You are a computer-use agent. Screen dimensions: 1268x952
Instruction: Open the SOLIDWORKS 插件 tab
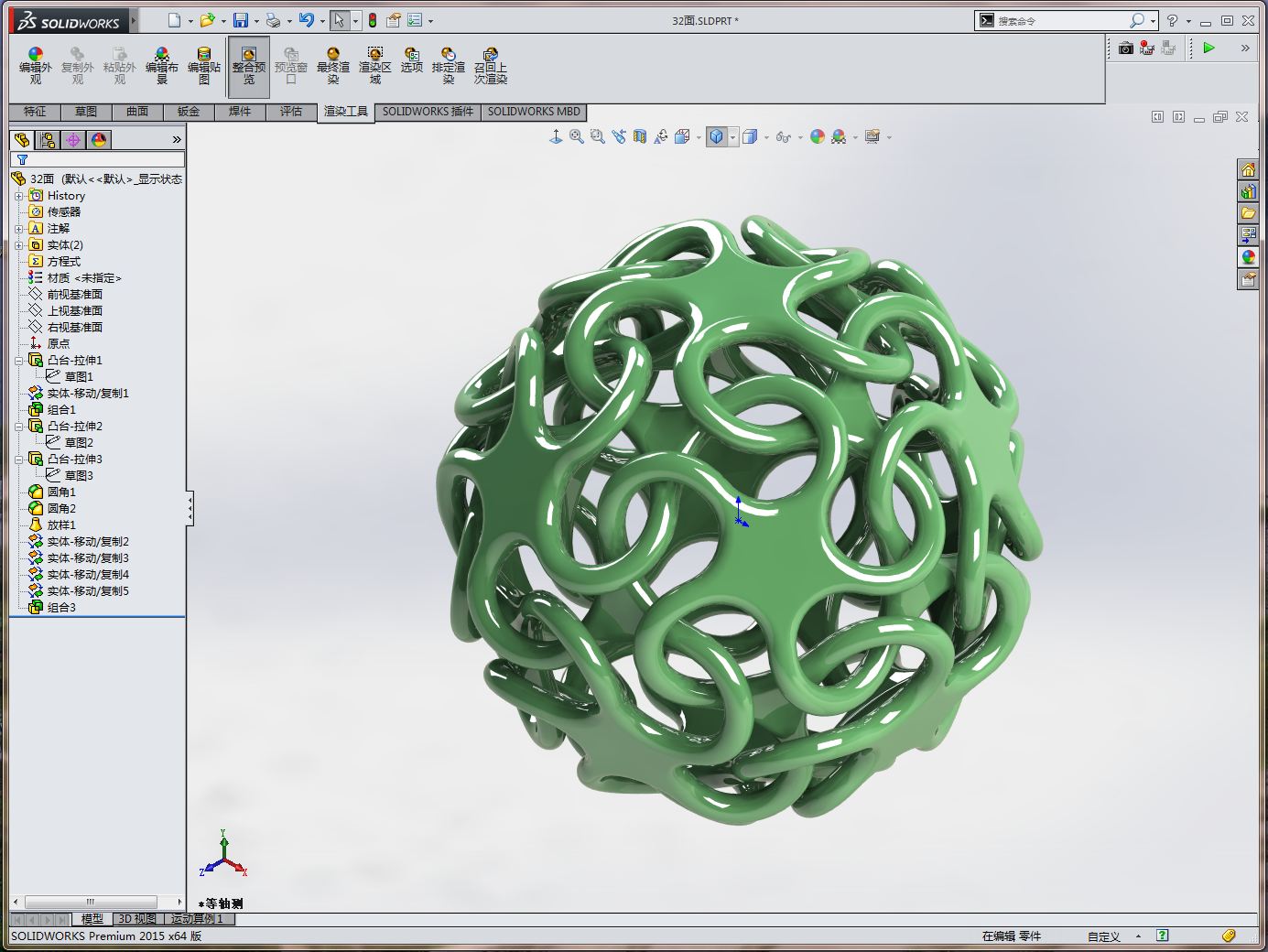pos(428,112)
